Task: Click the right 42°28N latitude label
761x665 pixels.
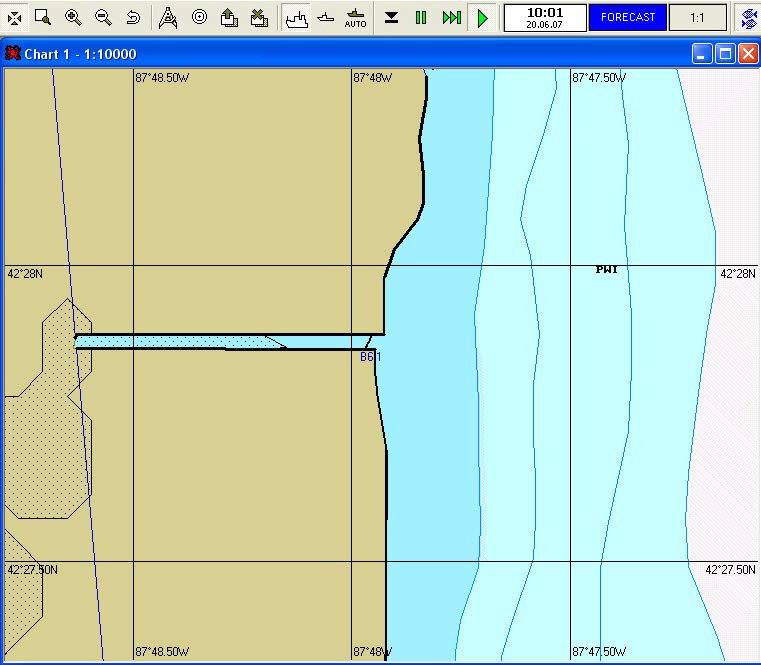Action: 738,274
